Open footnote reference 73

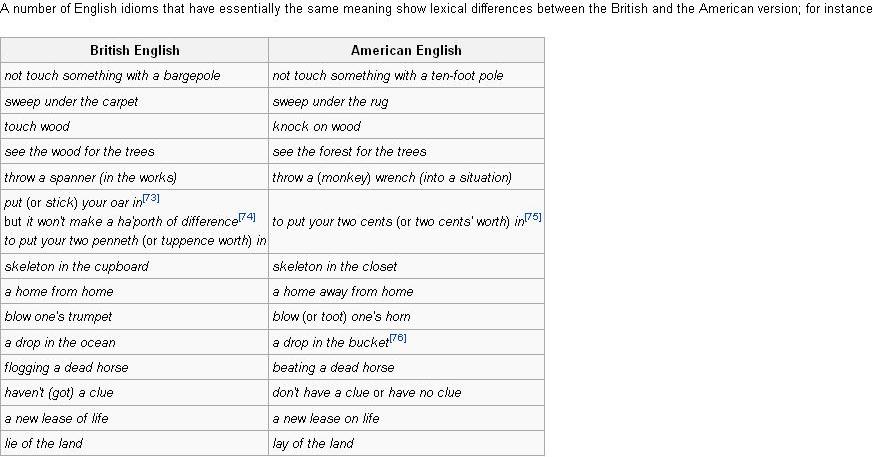pos(151,198)
